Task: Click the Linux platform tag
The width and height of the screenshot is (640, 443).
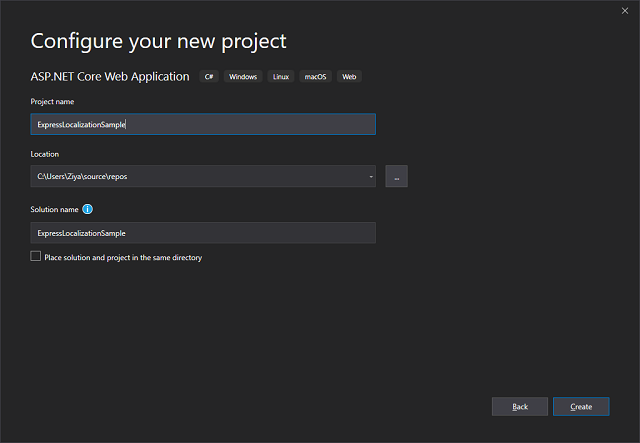Action: (x=281, y=77)
